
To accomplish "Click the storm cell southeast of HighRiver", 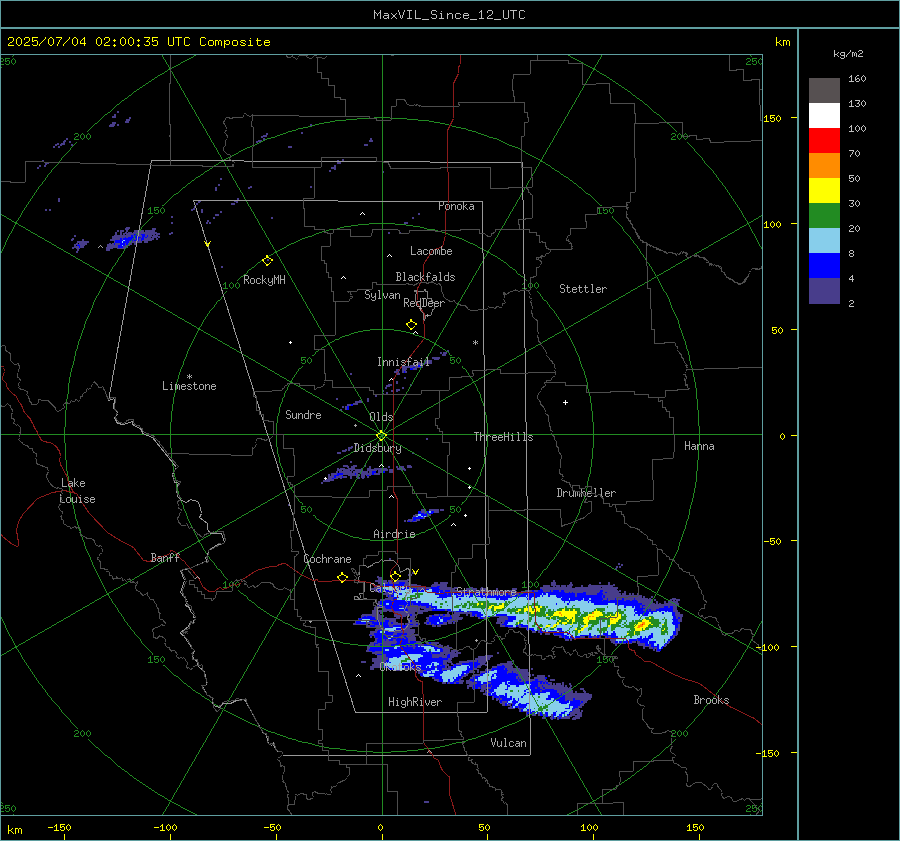I will pos(531,689).
